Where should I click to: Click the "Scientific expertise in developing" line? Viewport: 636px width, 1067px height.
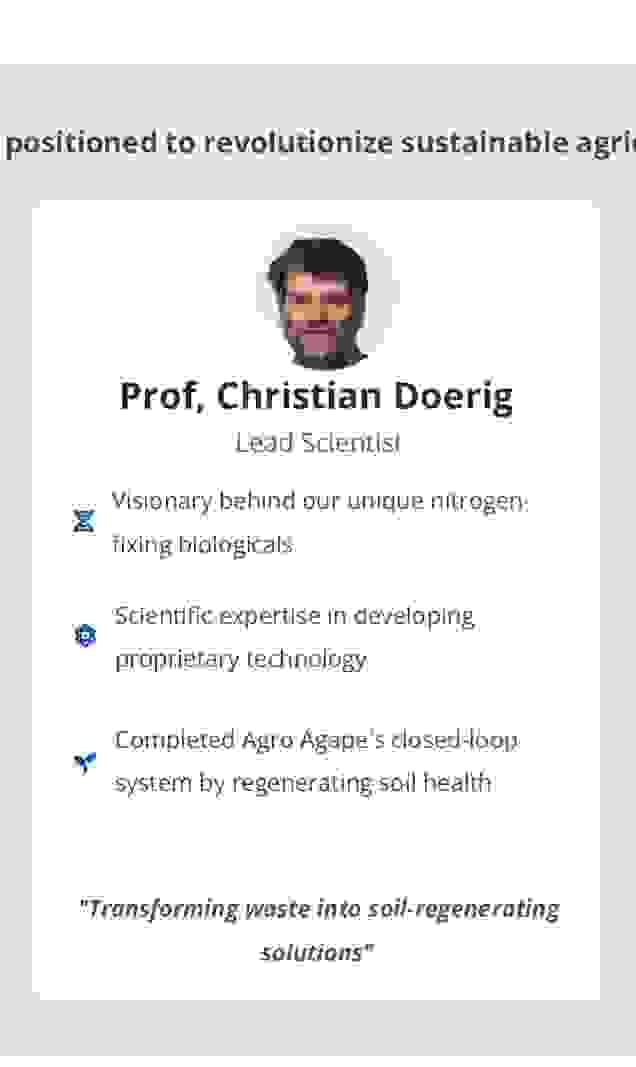pos(294,616)
